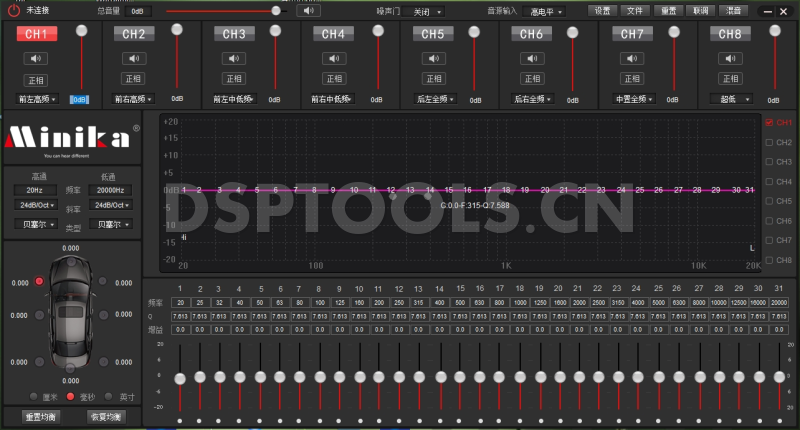Screen dimensions: 800x430
Task: Choose the 厘米 (centimeter) unit radio button
Action: (x=34, y=396)
